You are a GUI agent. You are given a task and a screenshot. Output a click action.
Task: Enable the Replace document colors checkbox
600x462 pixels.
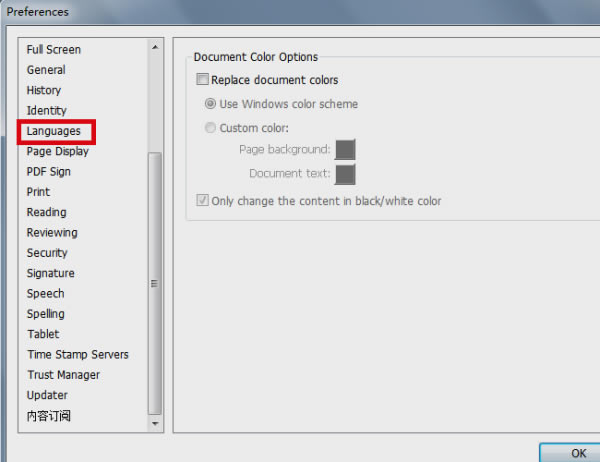pyautogui.click(x=202, y=79)
